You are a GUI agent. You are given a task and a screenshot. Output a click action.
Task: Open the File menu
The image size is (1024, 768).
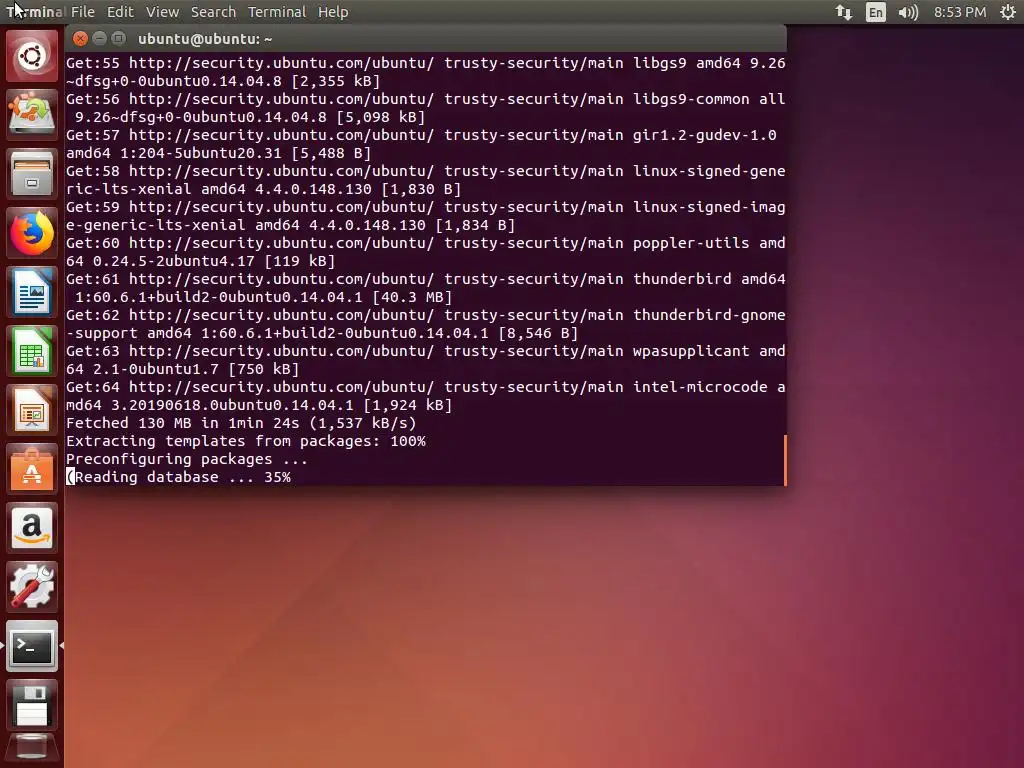tap(83, 12)
